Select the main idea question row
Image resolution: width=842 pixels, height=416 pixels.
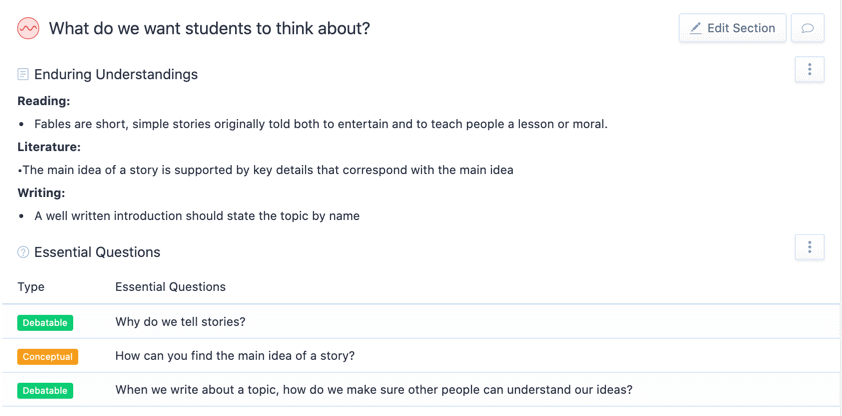coord(235,356)
